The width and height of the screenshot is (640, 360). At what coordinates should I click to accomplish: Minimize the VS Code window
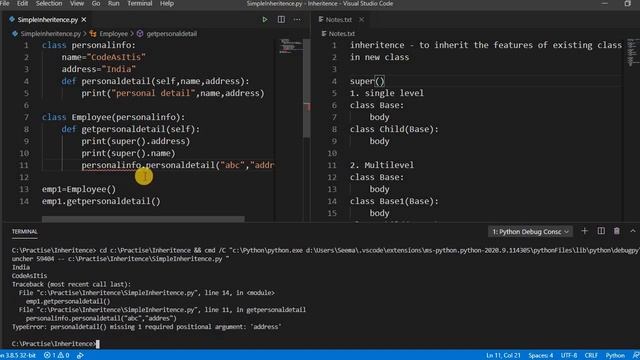coord(604,4)
